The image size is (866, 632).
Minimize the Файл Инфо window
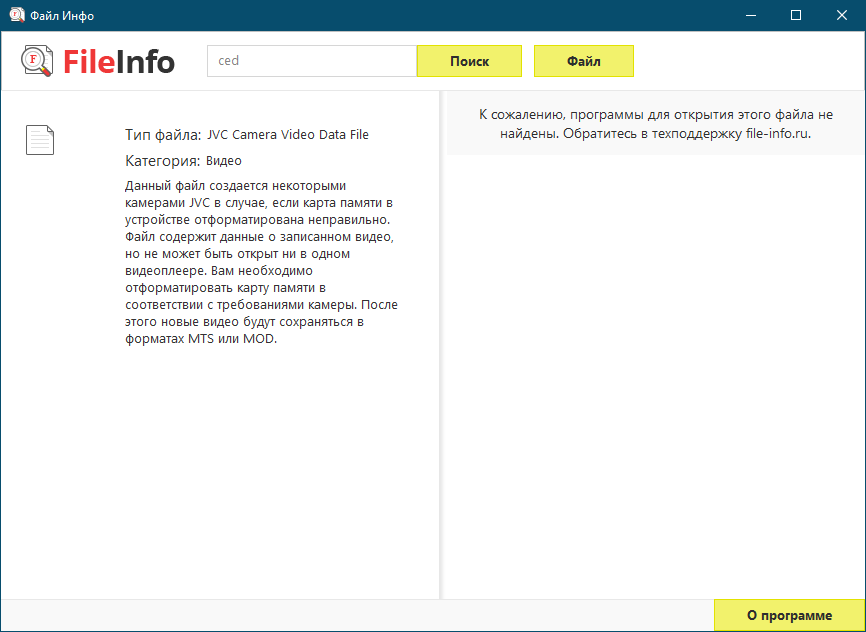pyautogui.click(x=750, y=15)
